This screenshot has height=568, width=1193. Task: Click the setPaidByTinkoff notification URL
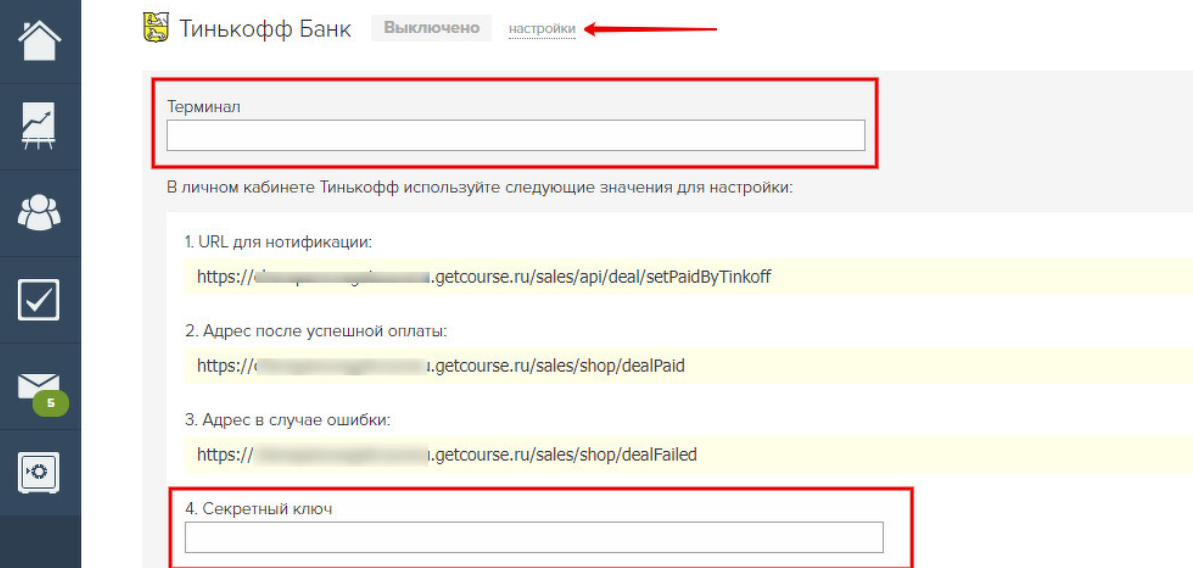pos(484,277)
